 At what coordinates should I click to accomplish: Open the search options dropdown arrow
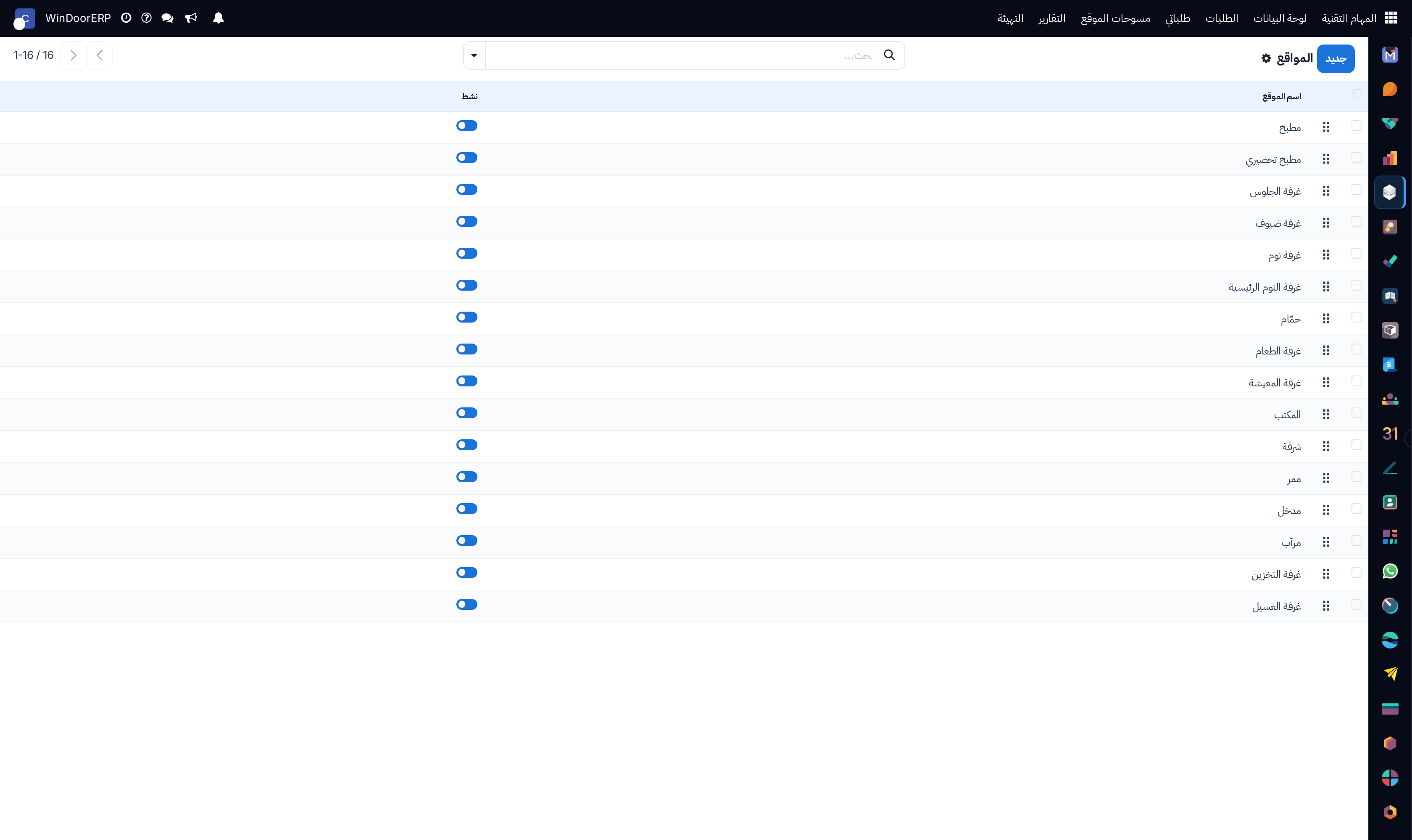(474, 55)
